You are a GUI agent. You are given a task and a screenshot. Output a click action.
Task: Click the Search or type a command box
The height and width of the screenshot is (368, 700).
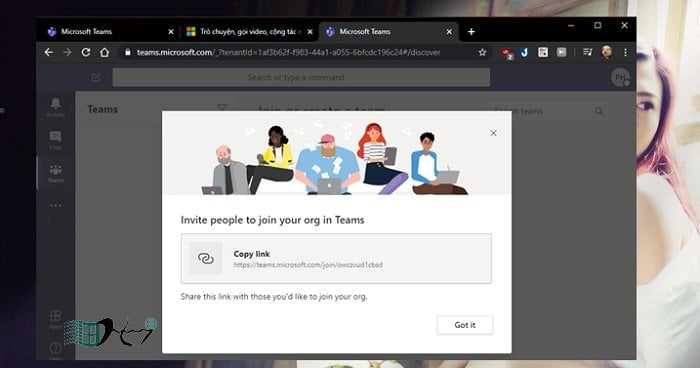click(301, 77)
